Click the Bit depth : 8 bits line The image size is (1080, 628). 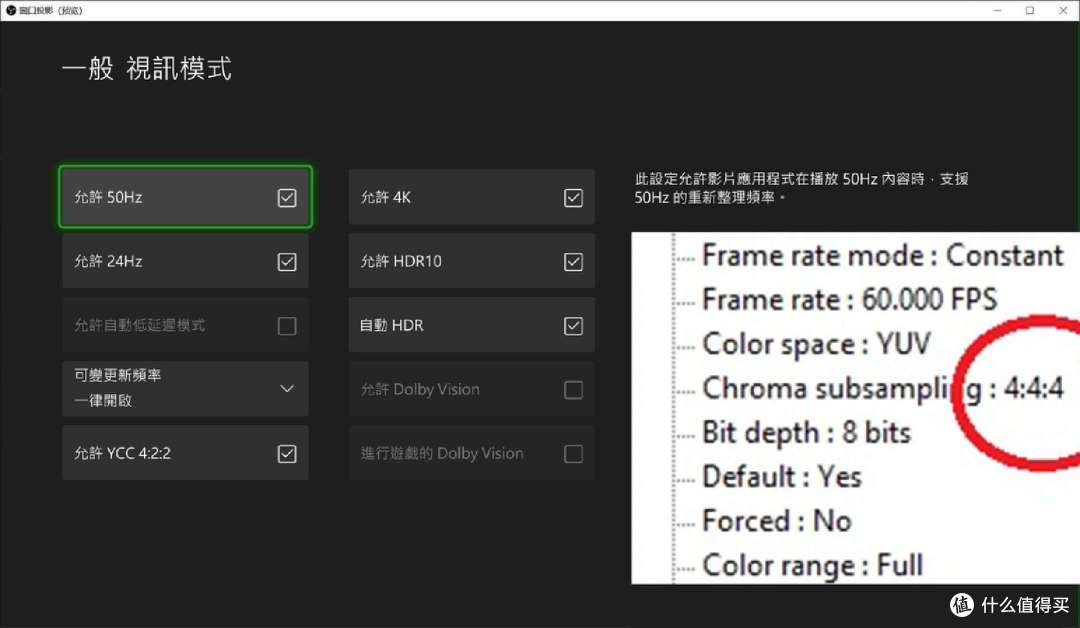[806, 432]
